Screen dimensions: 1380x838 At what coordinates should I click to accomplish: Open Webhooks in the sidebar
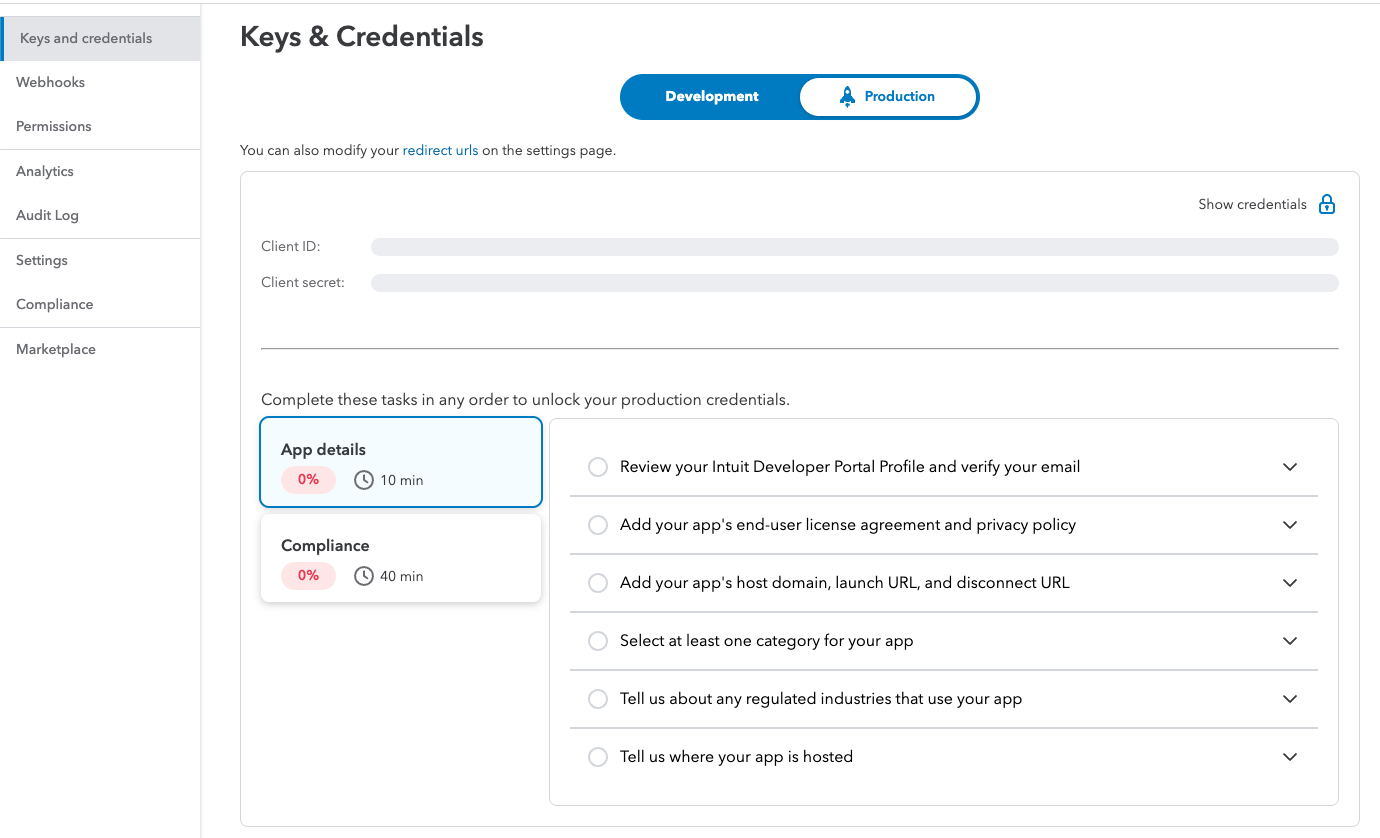pos(50,82)
